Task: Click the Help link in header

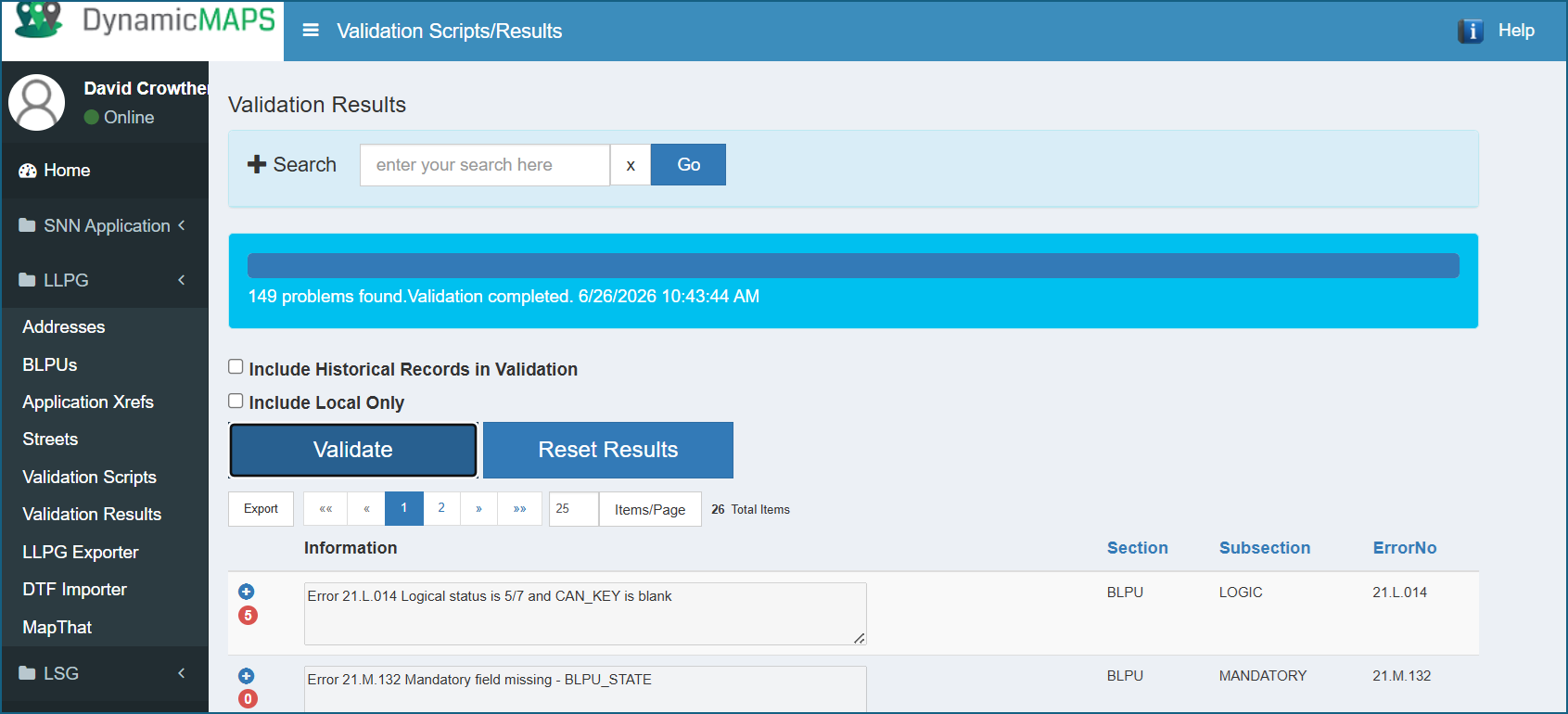Action: click(1516, 31)
